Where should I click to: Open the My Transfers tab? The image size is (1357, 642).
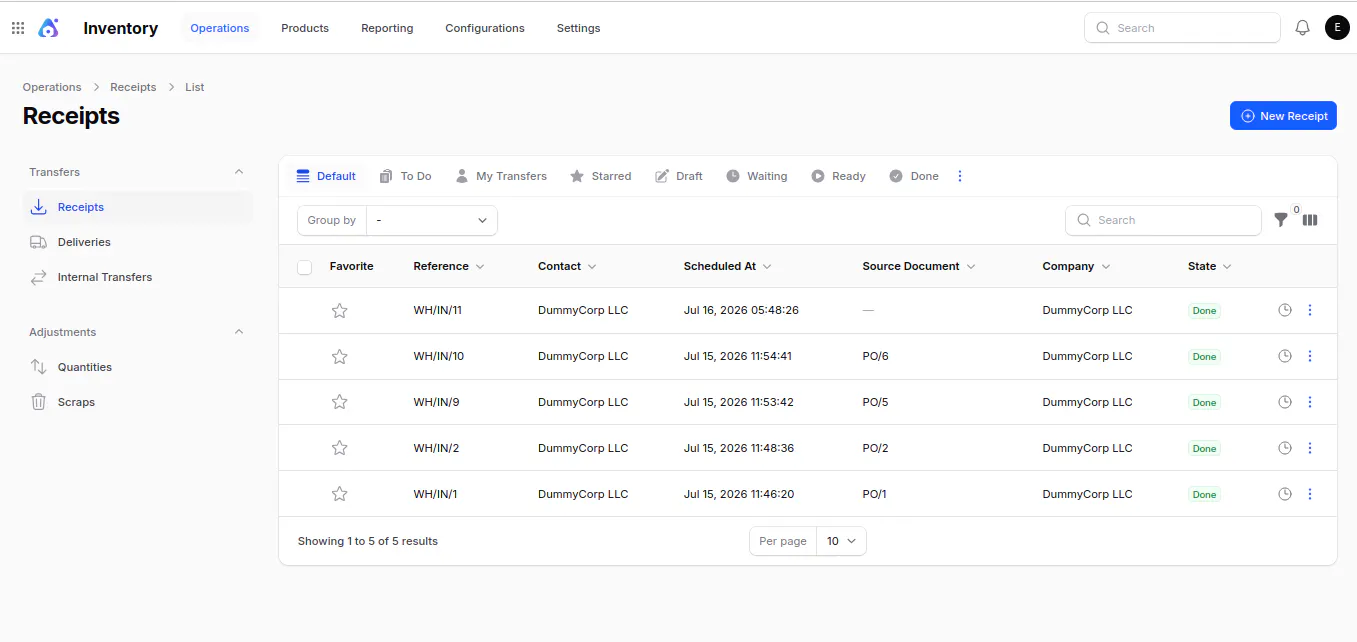(x=501, y=176)
